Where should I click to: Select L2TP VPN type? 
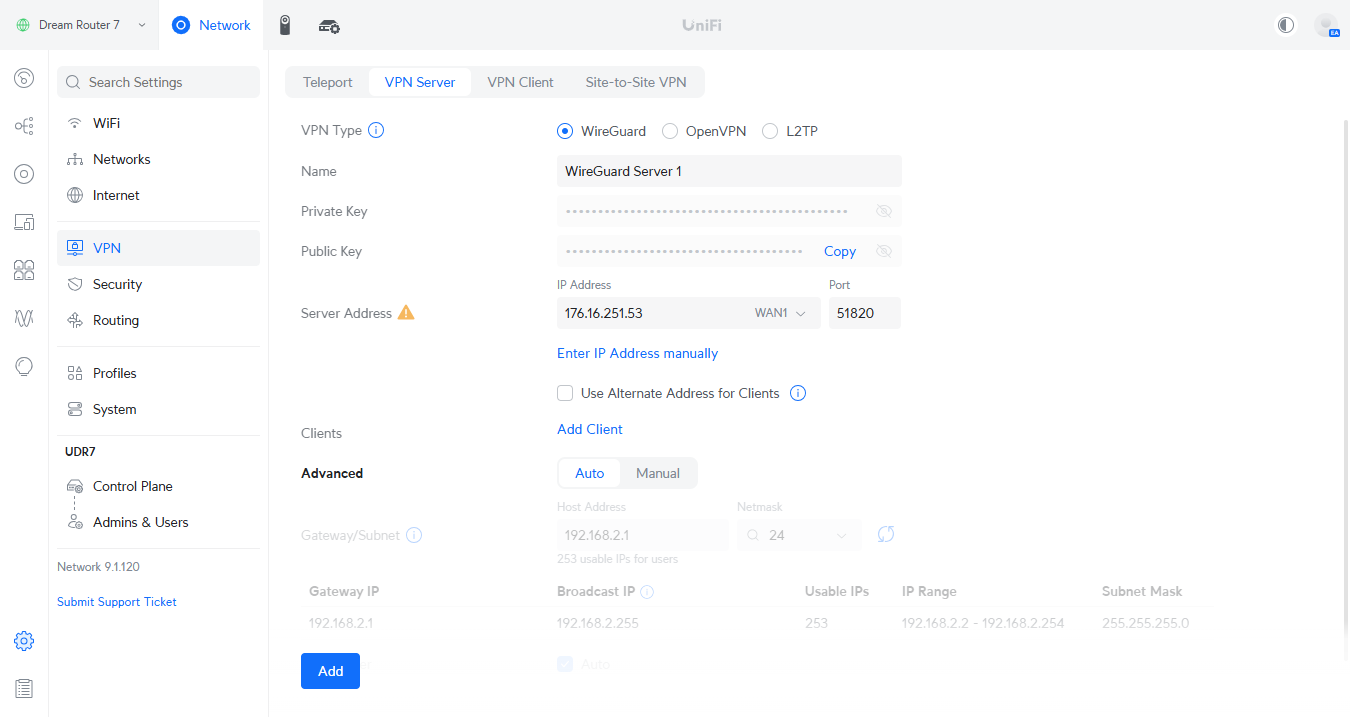770,131
